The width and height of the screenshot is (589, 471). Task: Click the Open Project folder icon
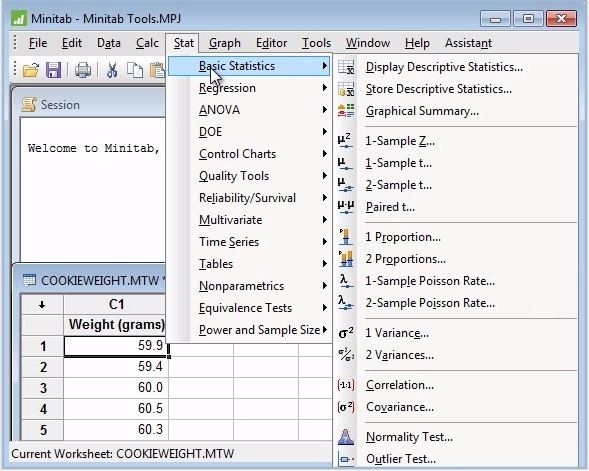[x=31, y=70]
